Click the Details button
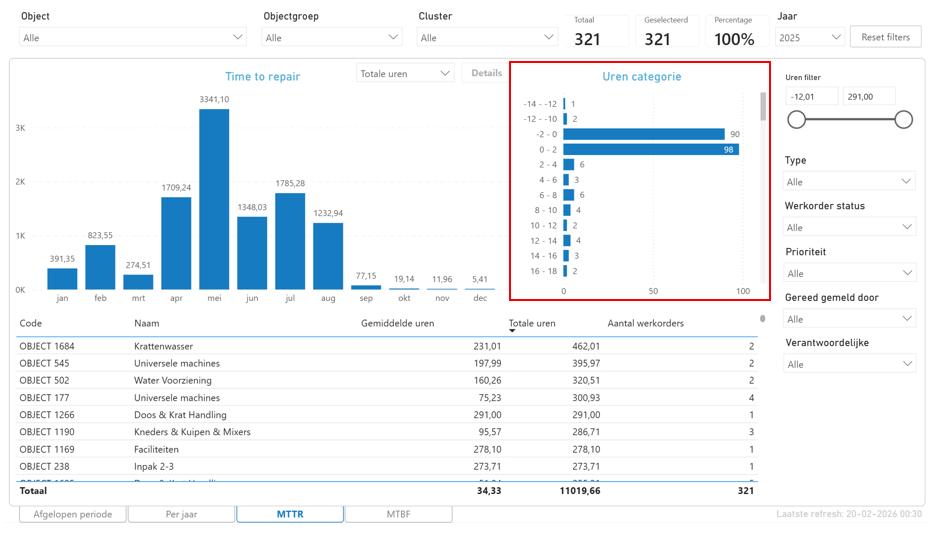This screenshot has width=936, height=533. point(486,74)
